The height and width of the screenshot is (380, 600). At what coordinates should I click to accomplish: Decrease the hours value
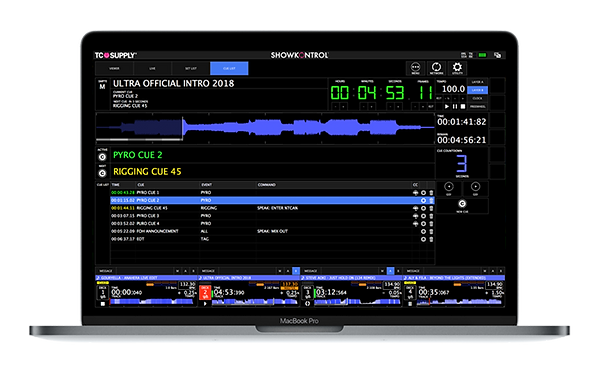pyautogui.click(x=336, y=106)
